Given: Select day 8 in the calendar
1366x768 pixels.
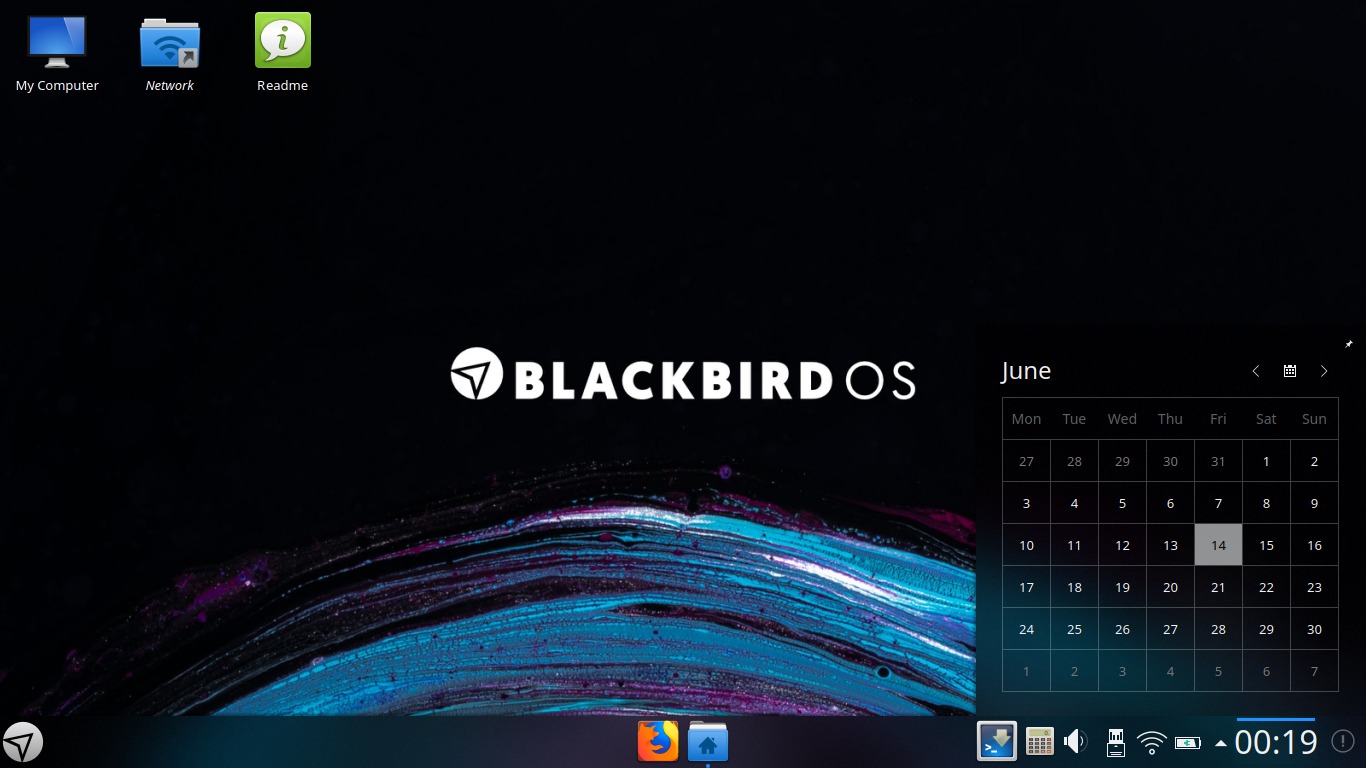Looking at the screenshot, I should point(1266,503).
